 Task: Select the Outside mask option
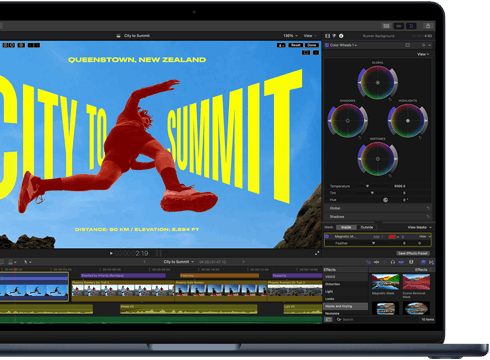coord(367,227)
